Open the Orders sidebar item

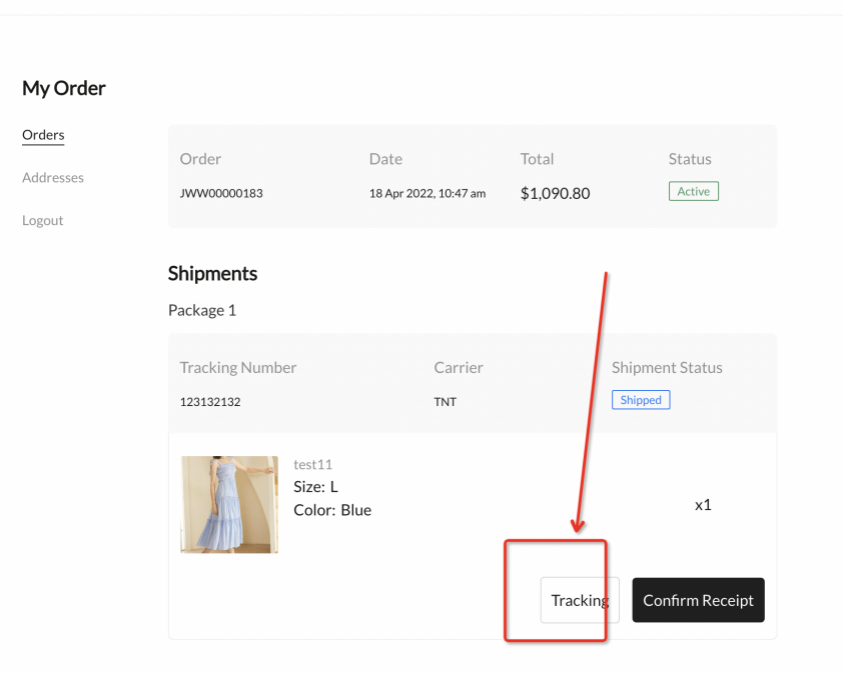[x=43, y=135]
